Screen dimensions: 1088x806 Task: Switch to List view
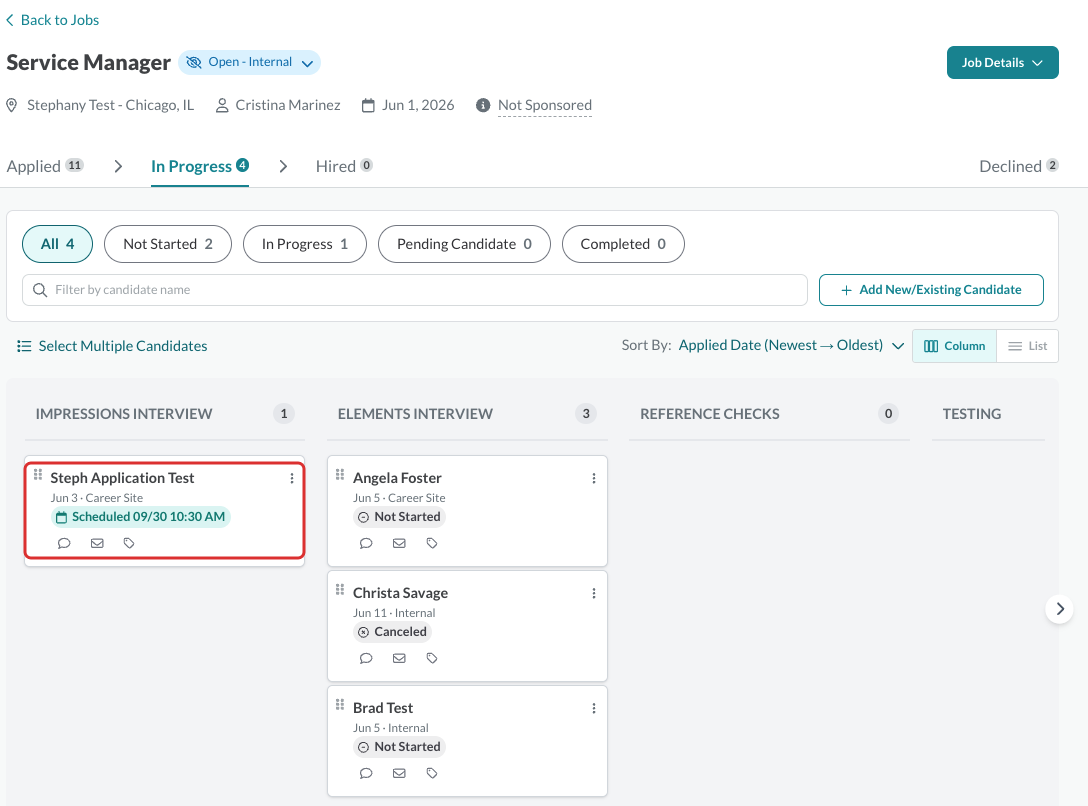click(1027, 346)
